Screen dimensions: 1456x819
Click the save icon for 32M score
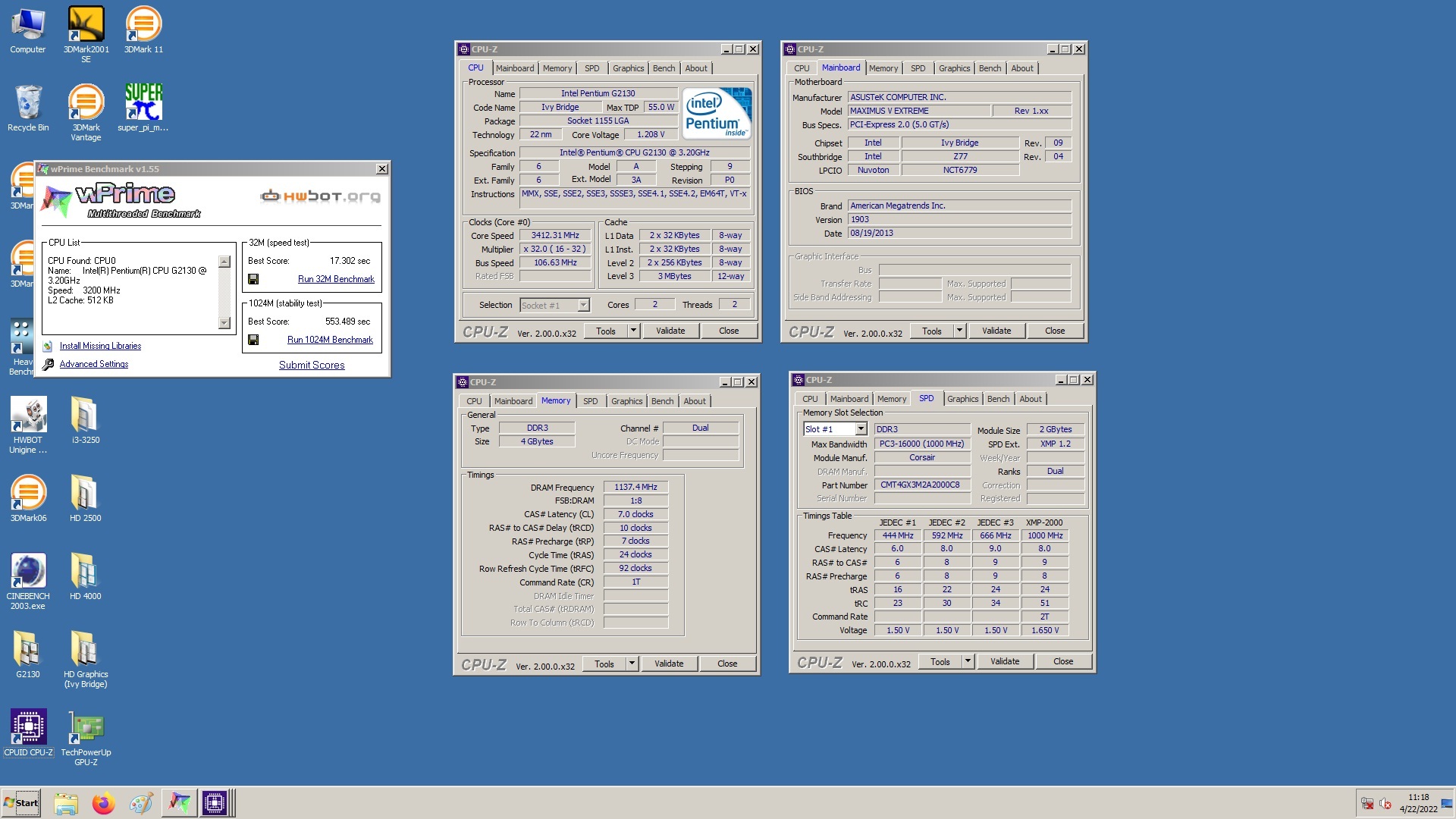(253, 279)
